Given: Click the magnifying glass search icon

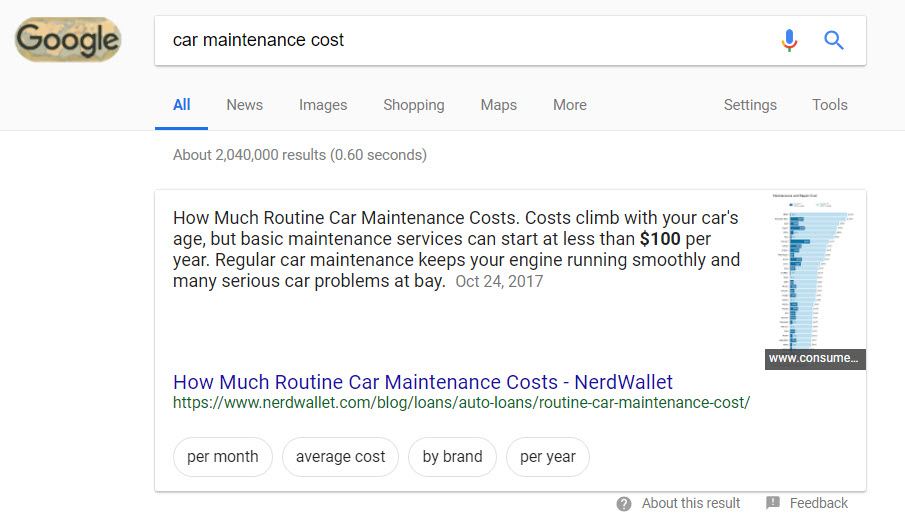Looking at the screenshot, I should click(x=834, y=40).
